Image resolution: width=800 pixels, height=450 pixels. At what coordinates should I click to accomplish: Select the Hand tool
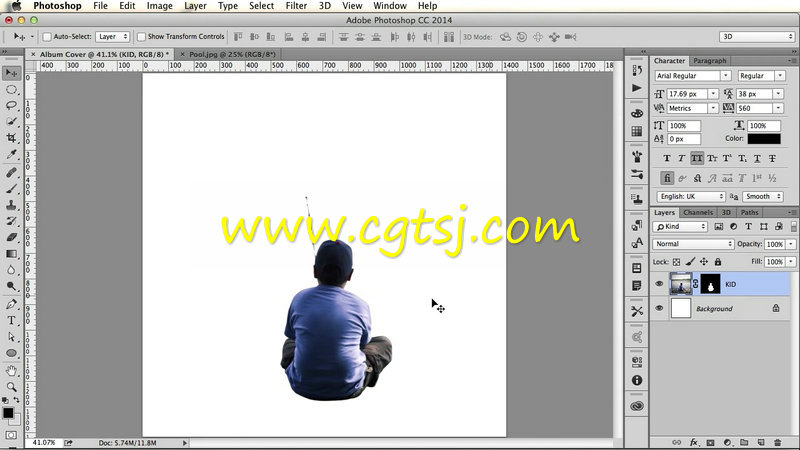11,370
